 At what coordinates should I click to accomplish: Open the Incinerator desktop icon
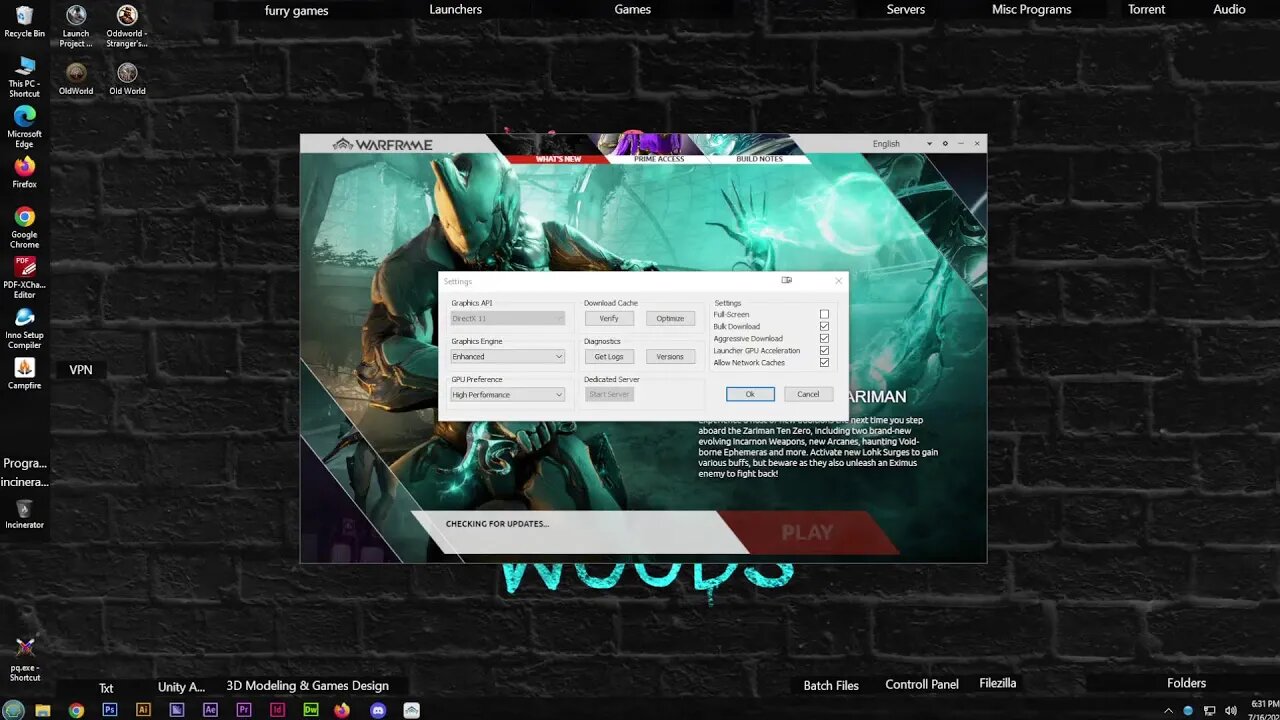(x=24, y=514)
